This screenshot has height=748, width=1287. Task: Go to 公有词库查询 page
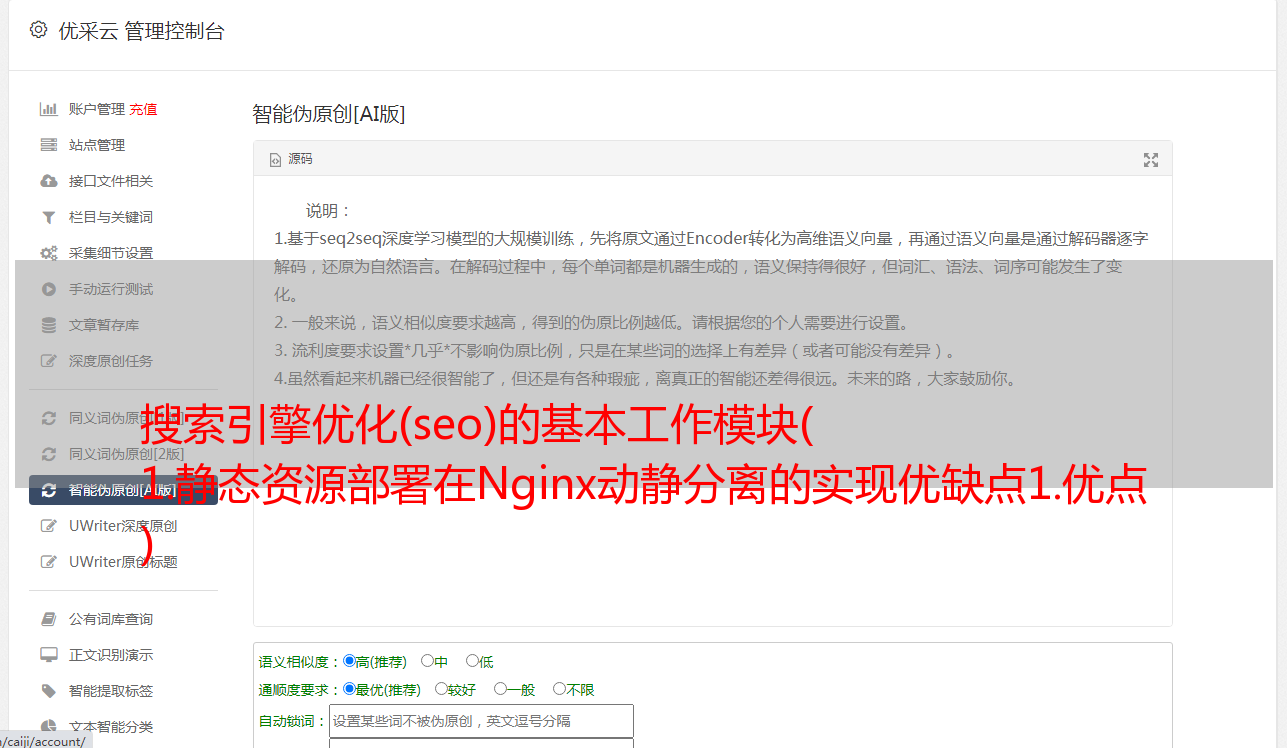(111, 619)
